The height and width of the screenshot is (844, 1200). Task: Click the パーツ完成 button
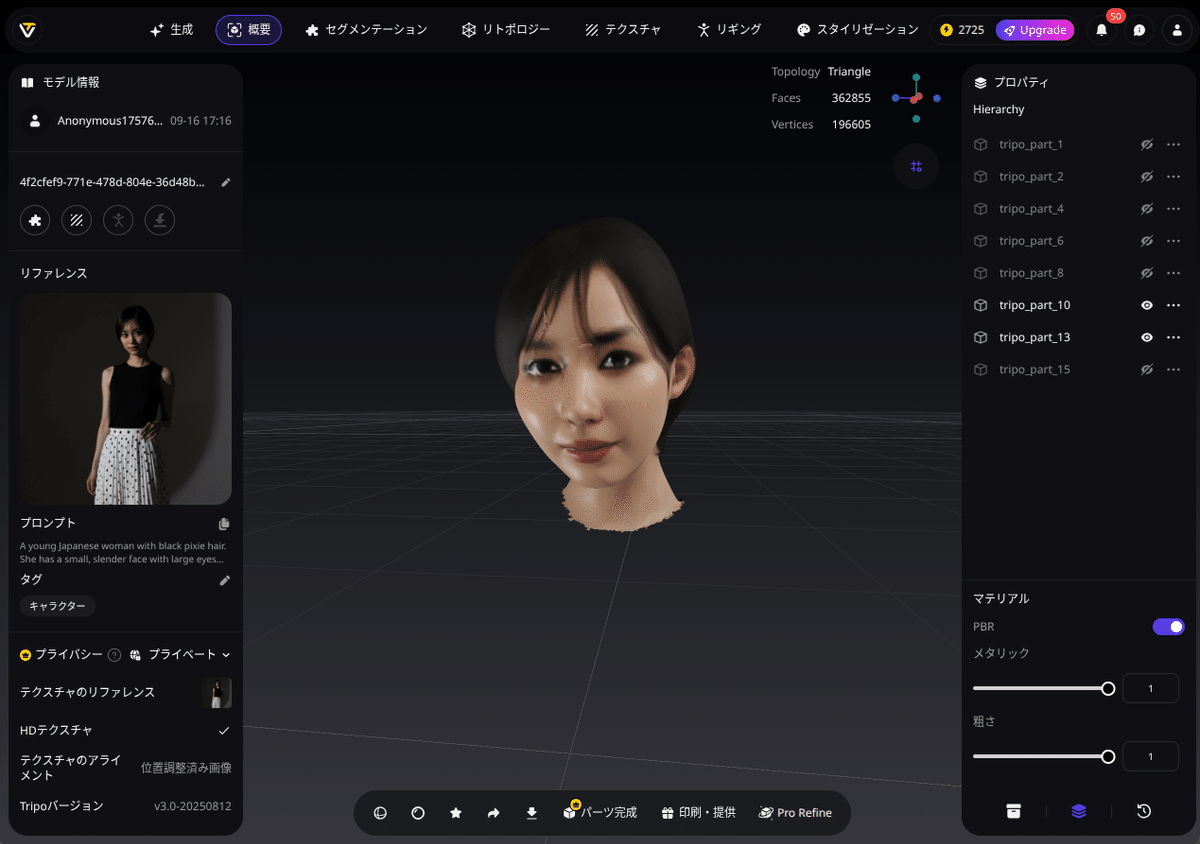click(600, 812)
